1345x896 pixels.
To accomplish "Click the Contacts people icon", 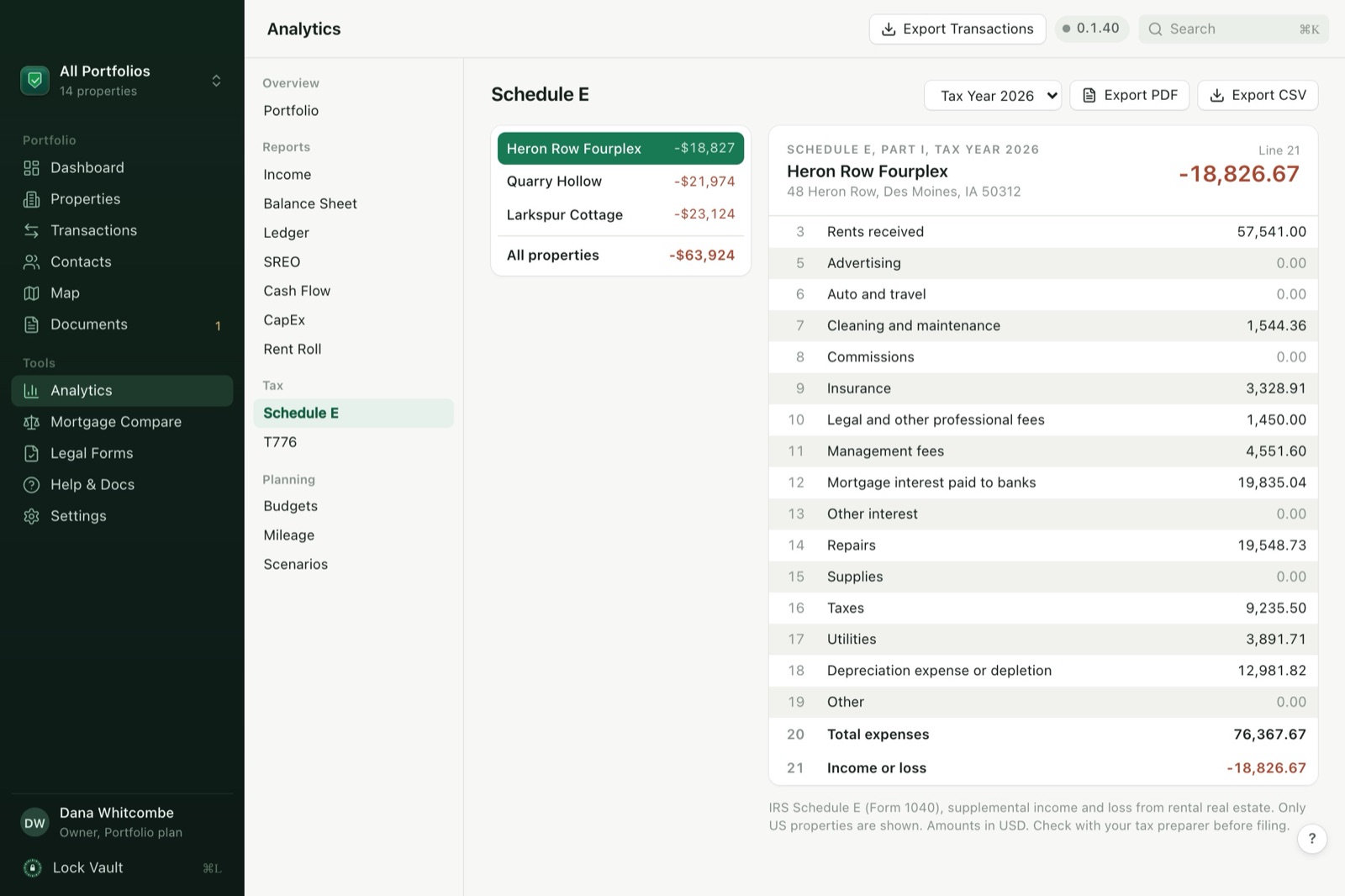I will point(31,261).
